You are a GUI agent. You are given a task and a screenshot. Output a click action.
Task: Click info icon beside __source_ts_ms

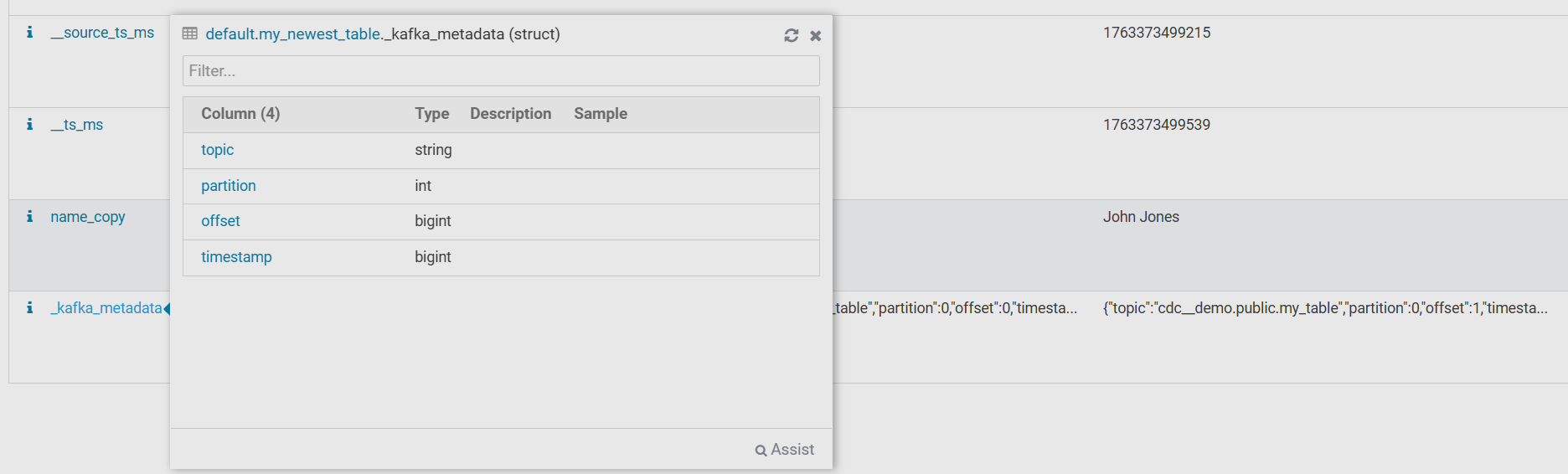tap(29, 33)
